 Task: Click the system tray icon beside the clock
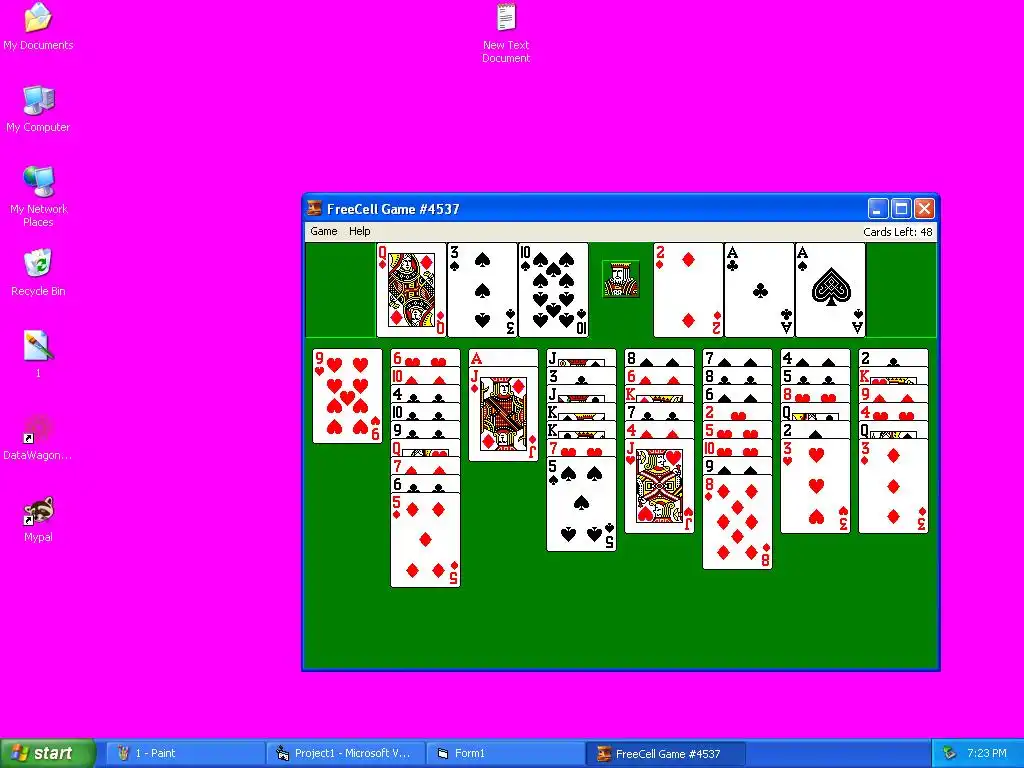(950, 753)
